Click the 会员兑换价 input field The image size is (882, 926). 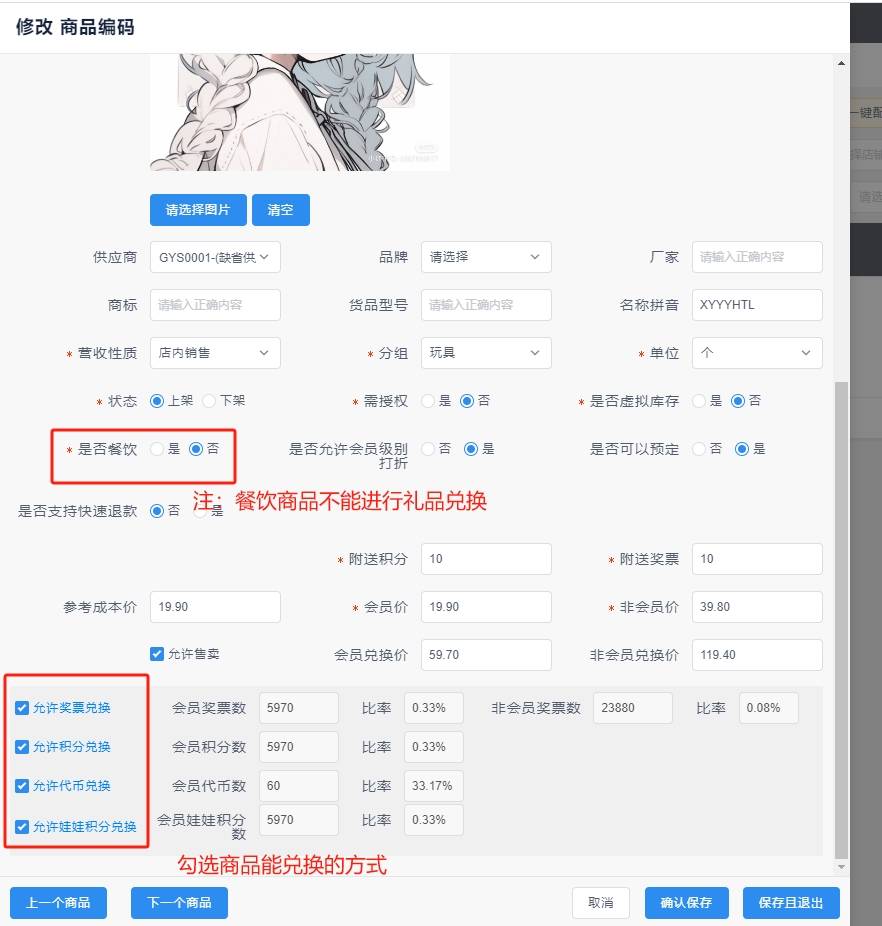(486, 655)
